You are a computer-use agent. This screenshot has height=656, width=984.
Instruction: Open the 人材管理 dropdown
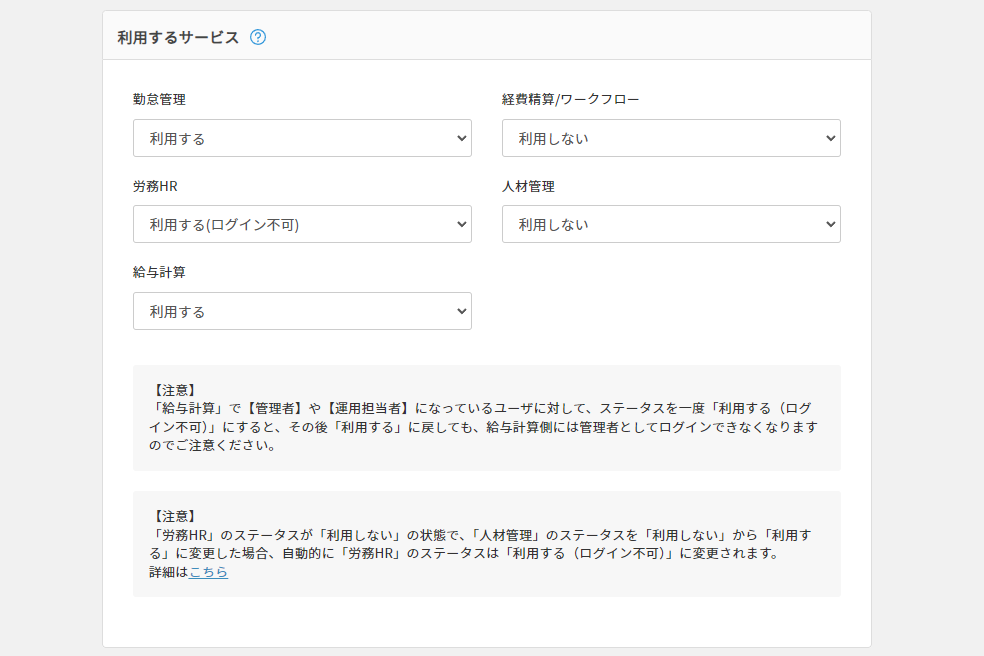[x=670, y=224]
